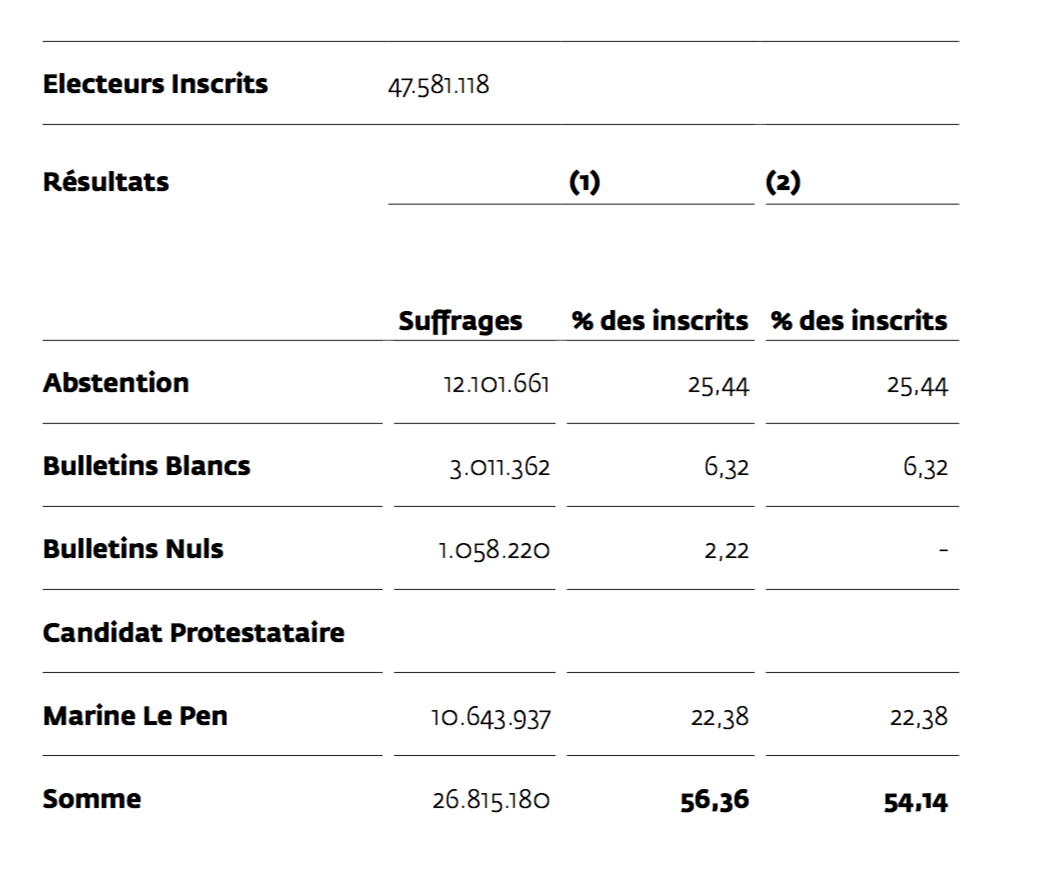Click the Bulletins Blancs row label
The height and width of the screenshot is (871, 1041).
click(146, 466)
